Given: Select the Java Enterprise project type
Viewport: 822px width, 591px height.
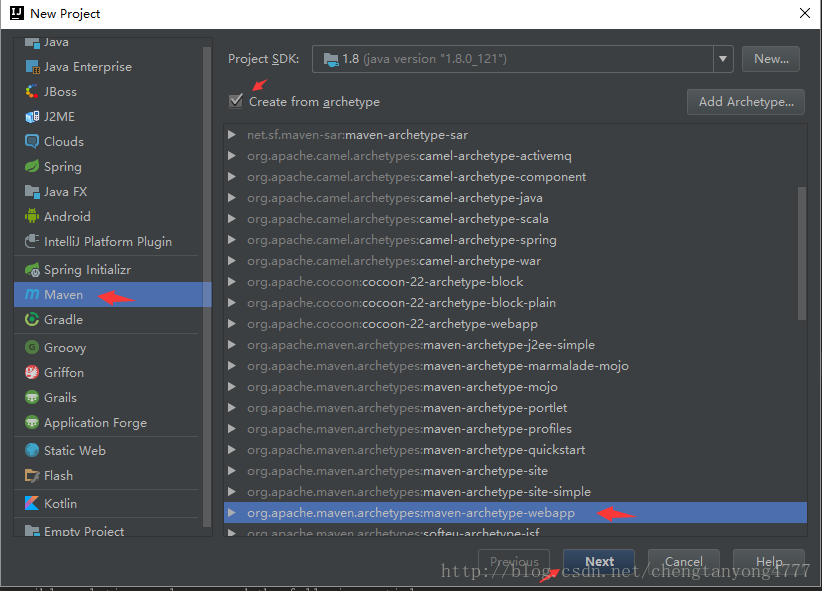Looking at the screenshot, I should coord(109,67).
